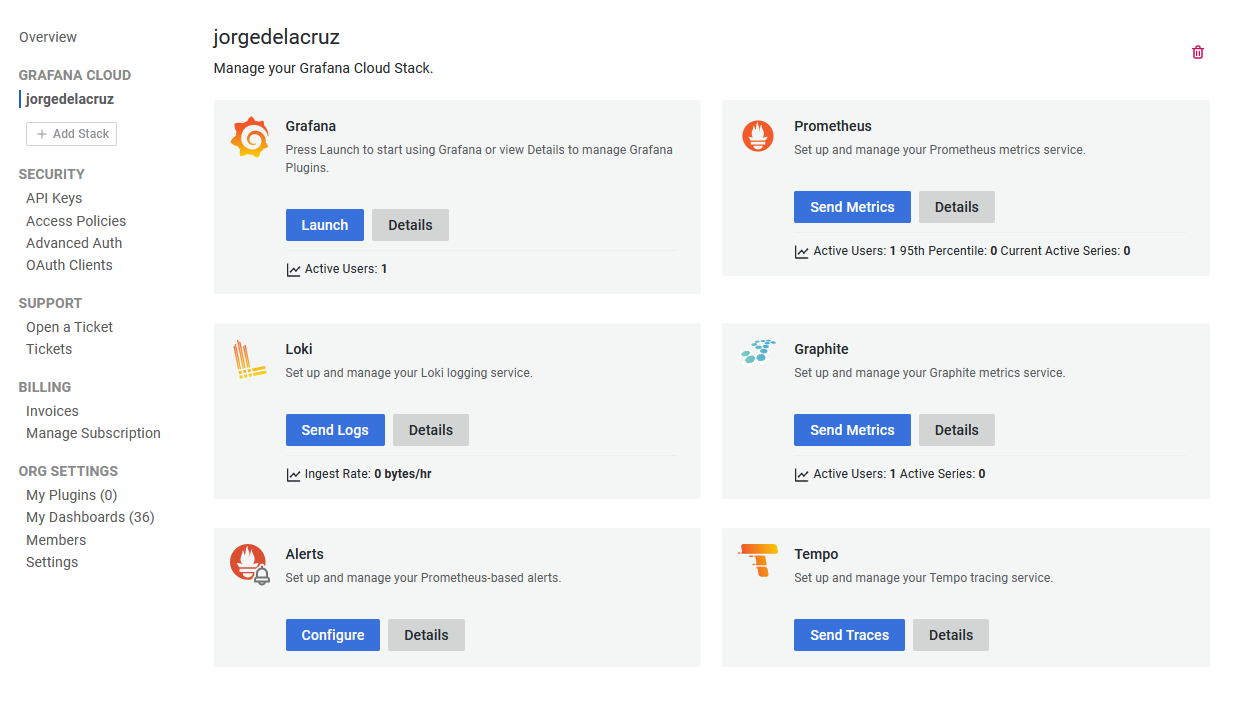Open My Dashboards (36)
The image size is (1234, 720).
[90, 517]
